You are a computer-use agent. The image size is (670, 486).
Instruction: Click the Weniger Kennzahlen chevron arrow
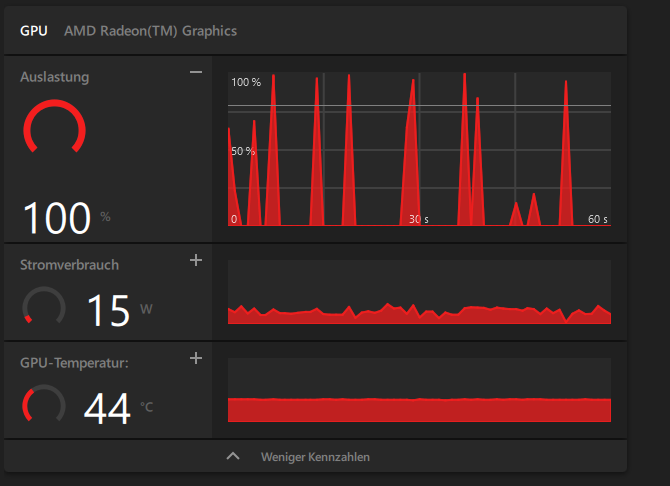(x=233, y=456)
